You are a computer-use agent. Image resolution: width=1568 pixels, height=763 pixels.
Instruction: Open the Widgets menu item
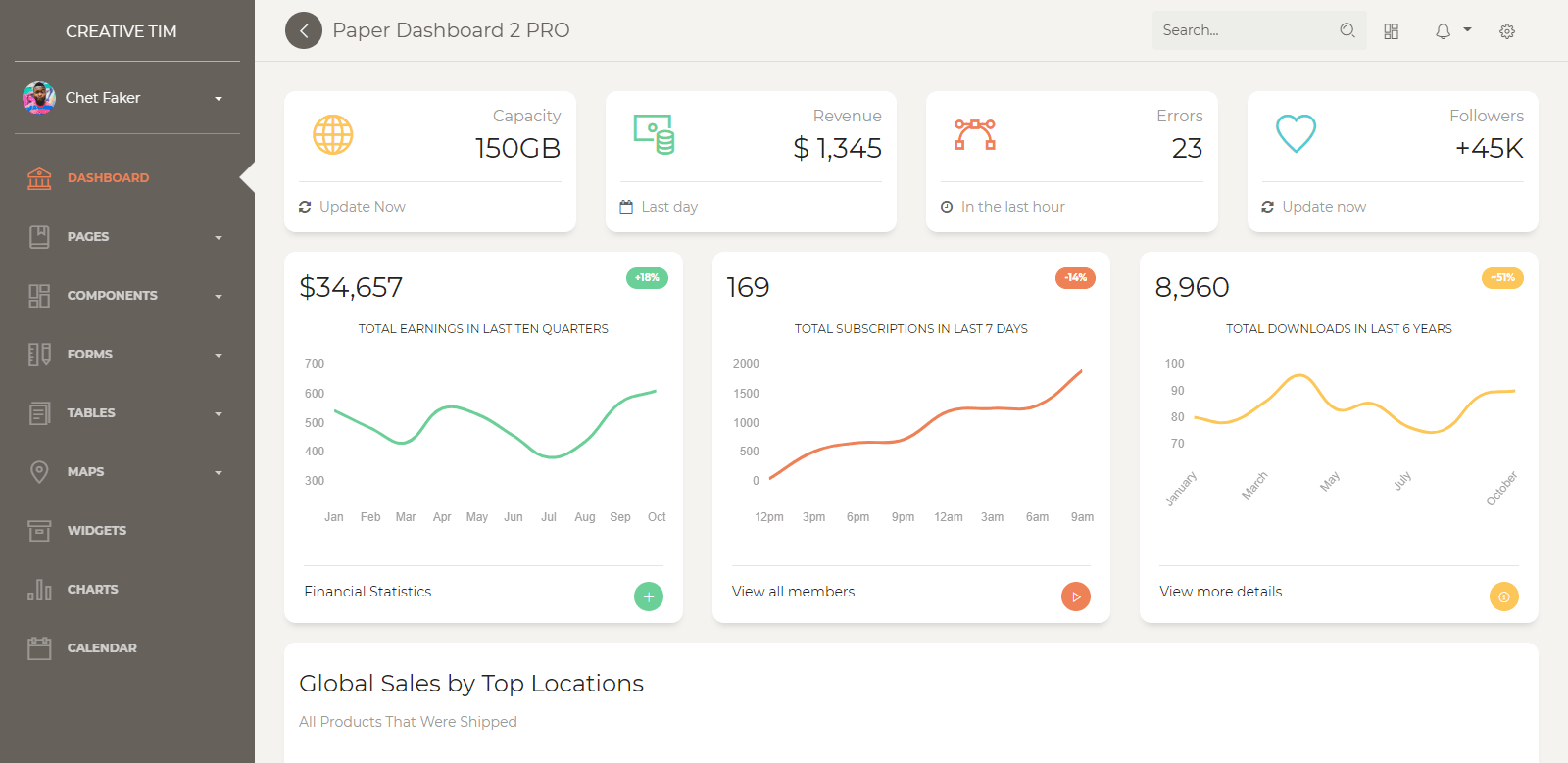(x=127, y=530)
